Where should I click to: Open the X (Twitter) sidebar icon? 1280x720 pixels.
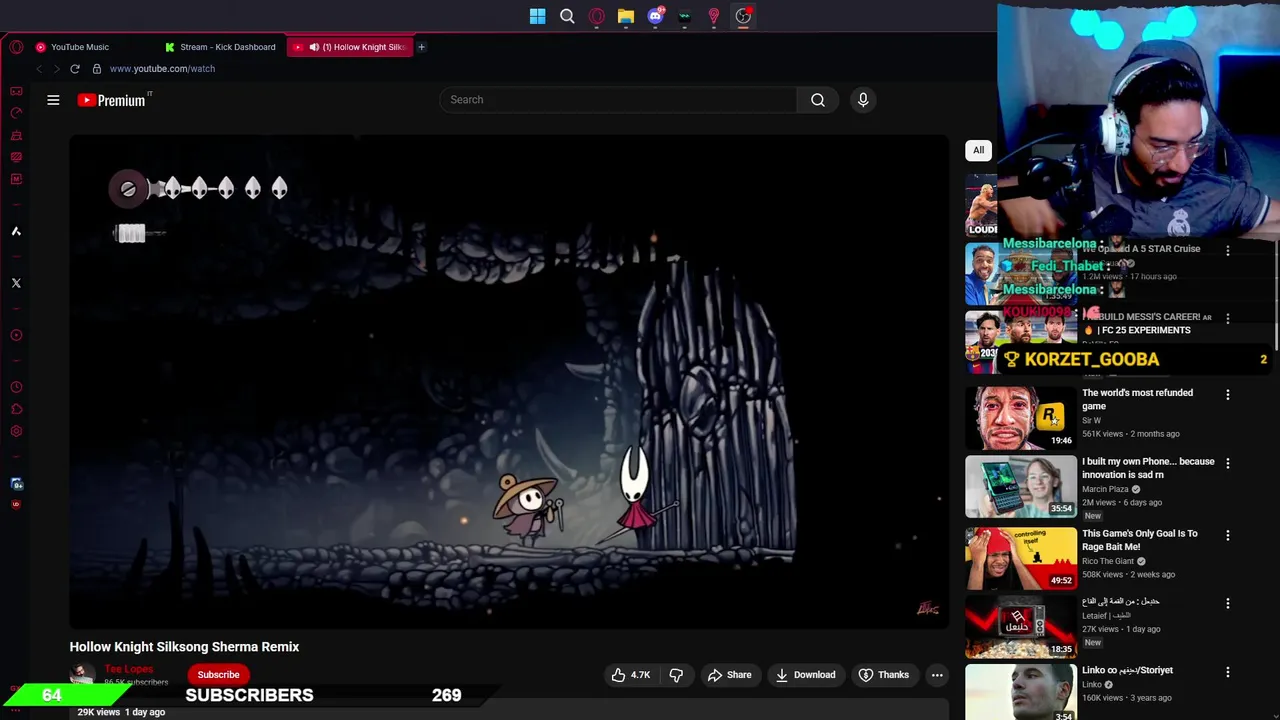[x=16, y=283]
